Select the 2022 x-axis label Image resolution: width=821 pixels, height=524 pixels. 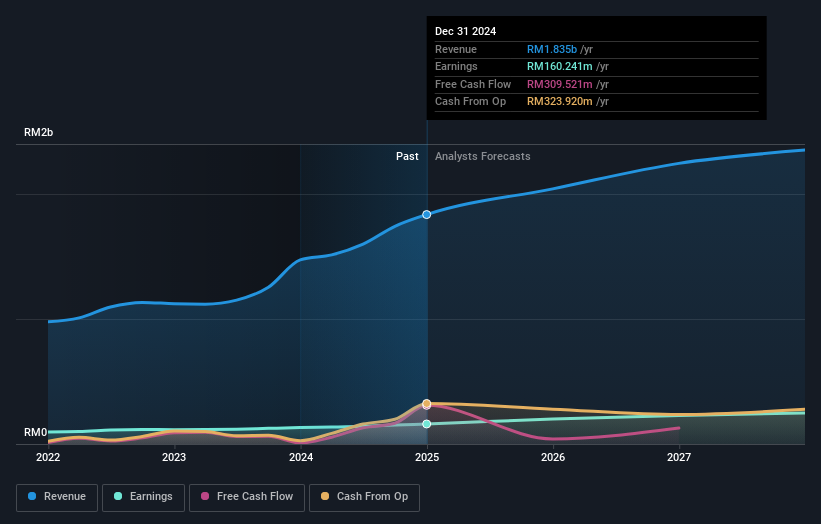[48, 457]
